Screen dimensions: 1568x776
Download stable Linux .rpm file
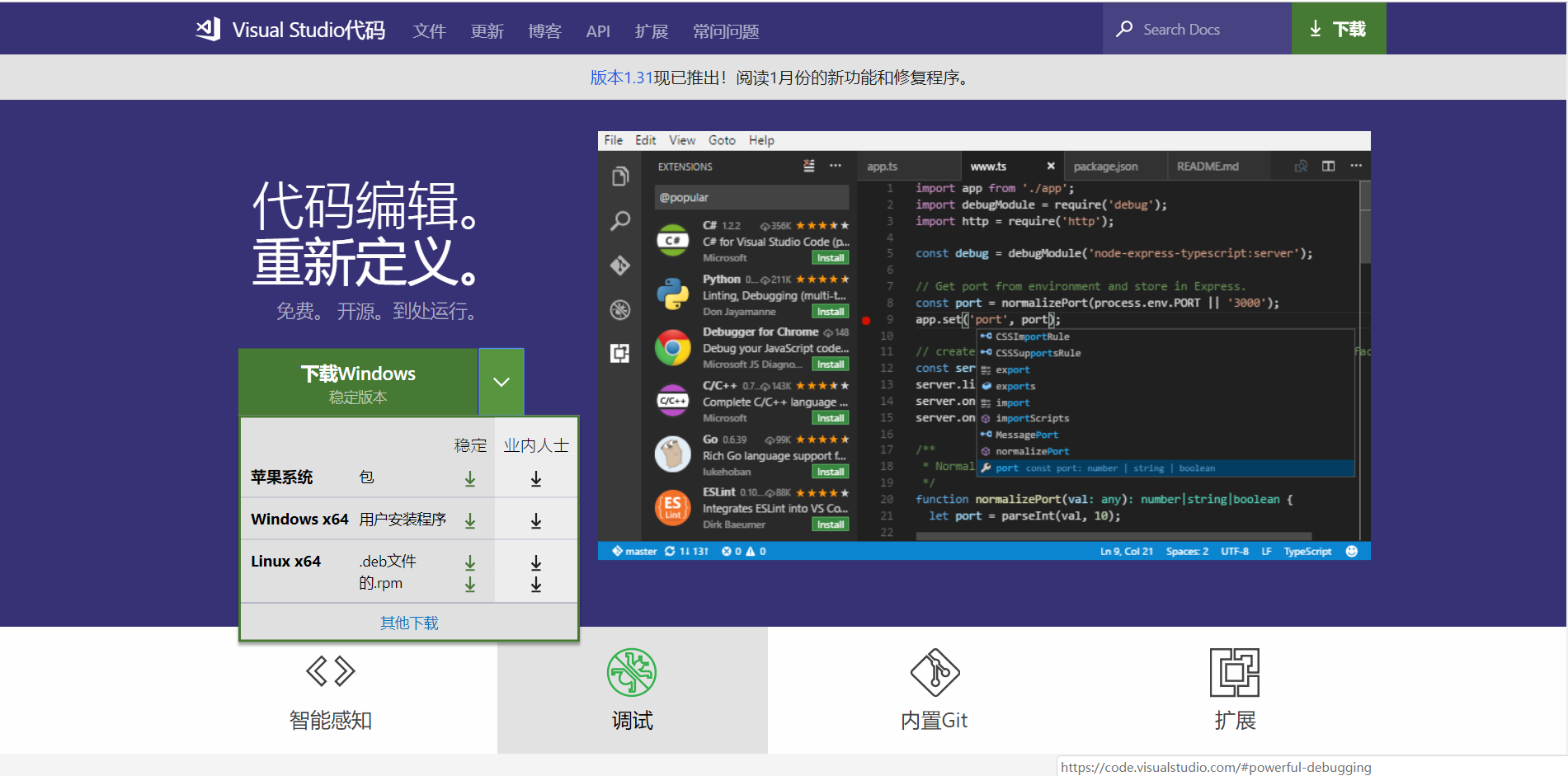click(470, 584)
